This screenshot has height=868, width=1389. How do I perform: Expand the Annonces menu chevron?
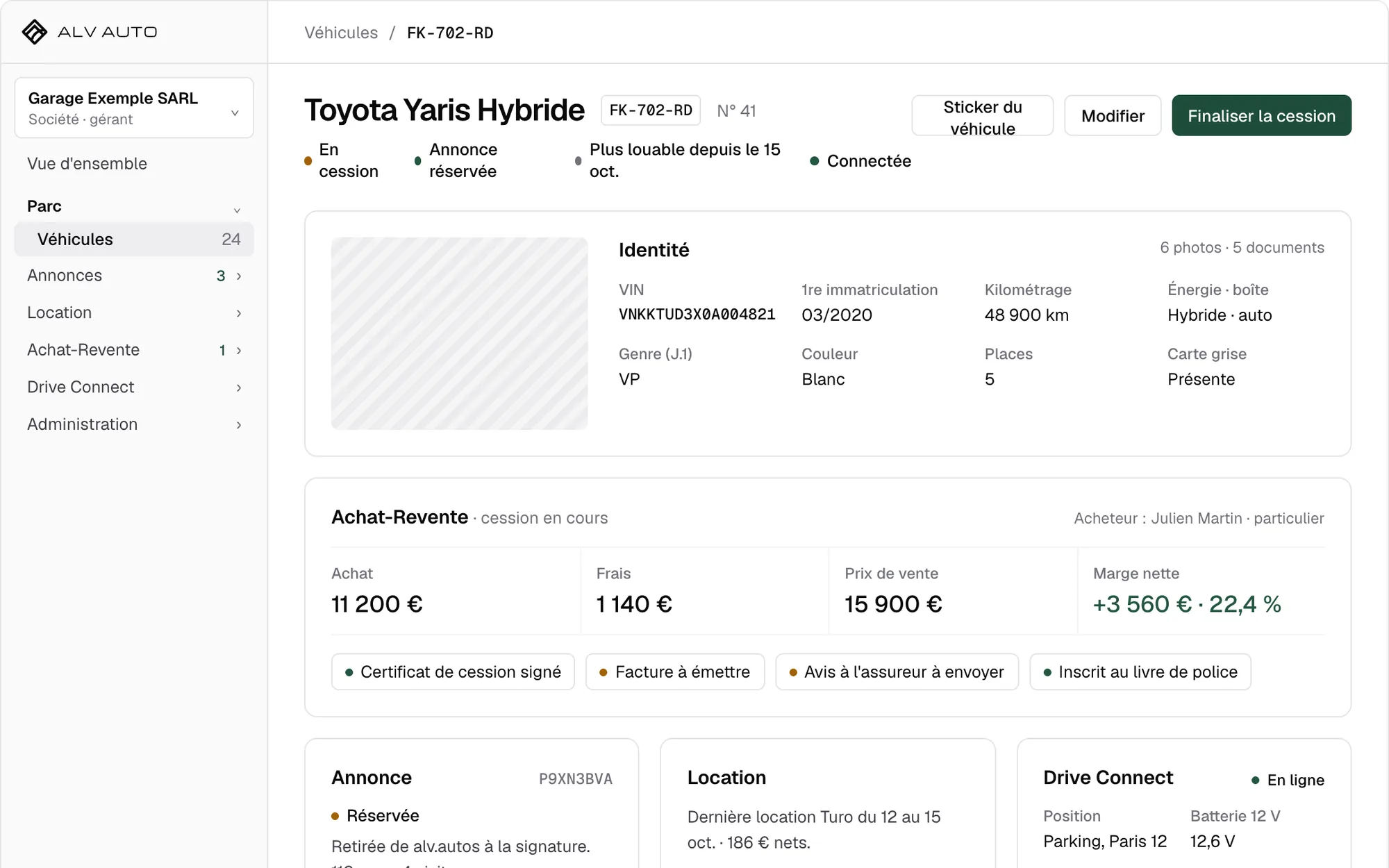point(239,276)
